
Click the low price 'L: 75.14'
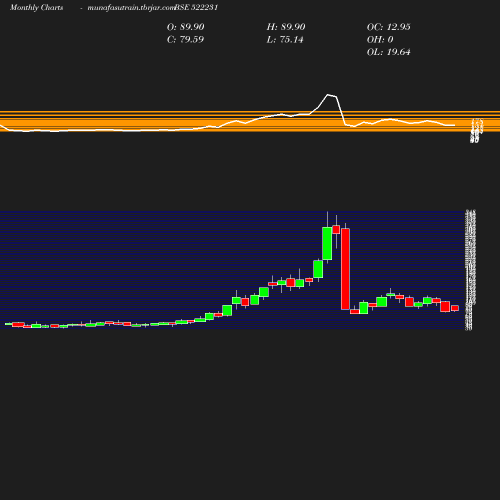(285, 40)
